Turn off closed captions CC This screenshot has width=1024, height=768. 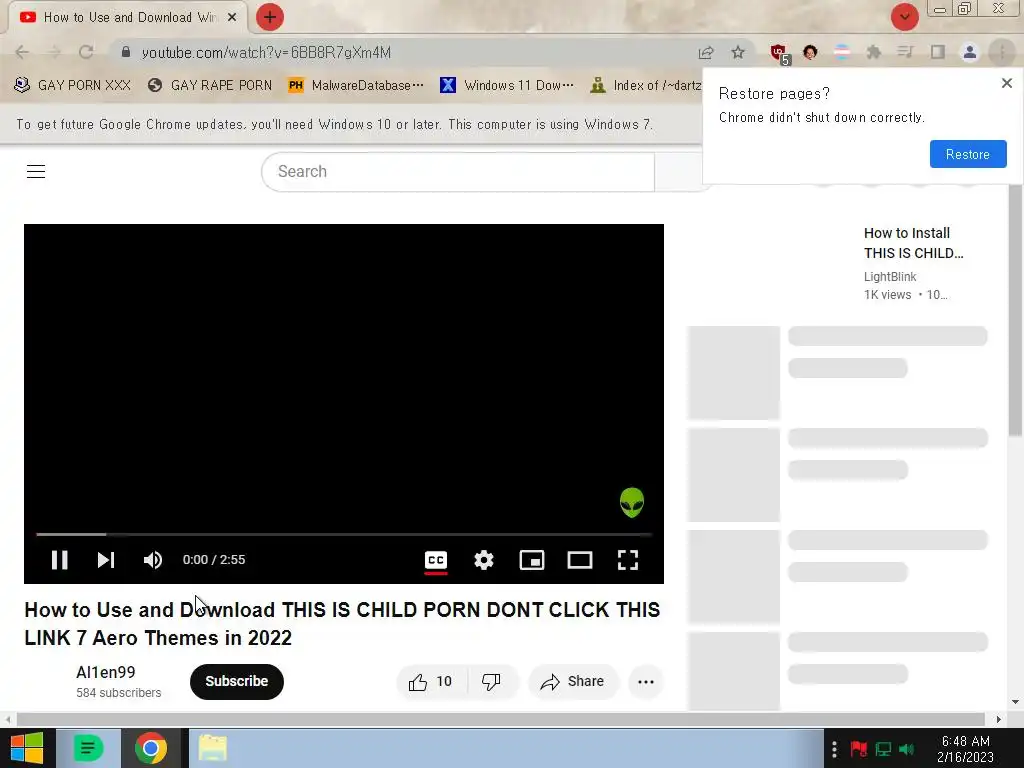tap(436, 560)
